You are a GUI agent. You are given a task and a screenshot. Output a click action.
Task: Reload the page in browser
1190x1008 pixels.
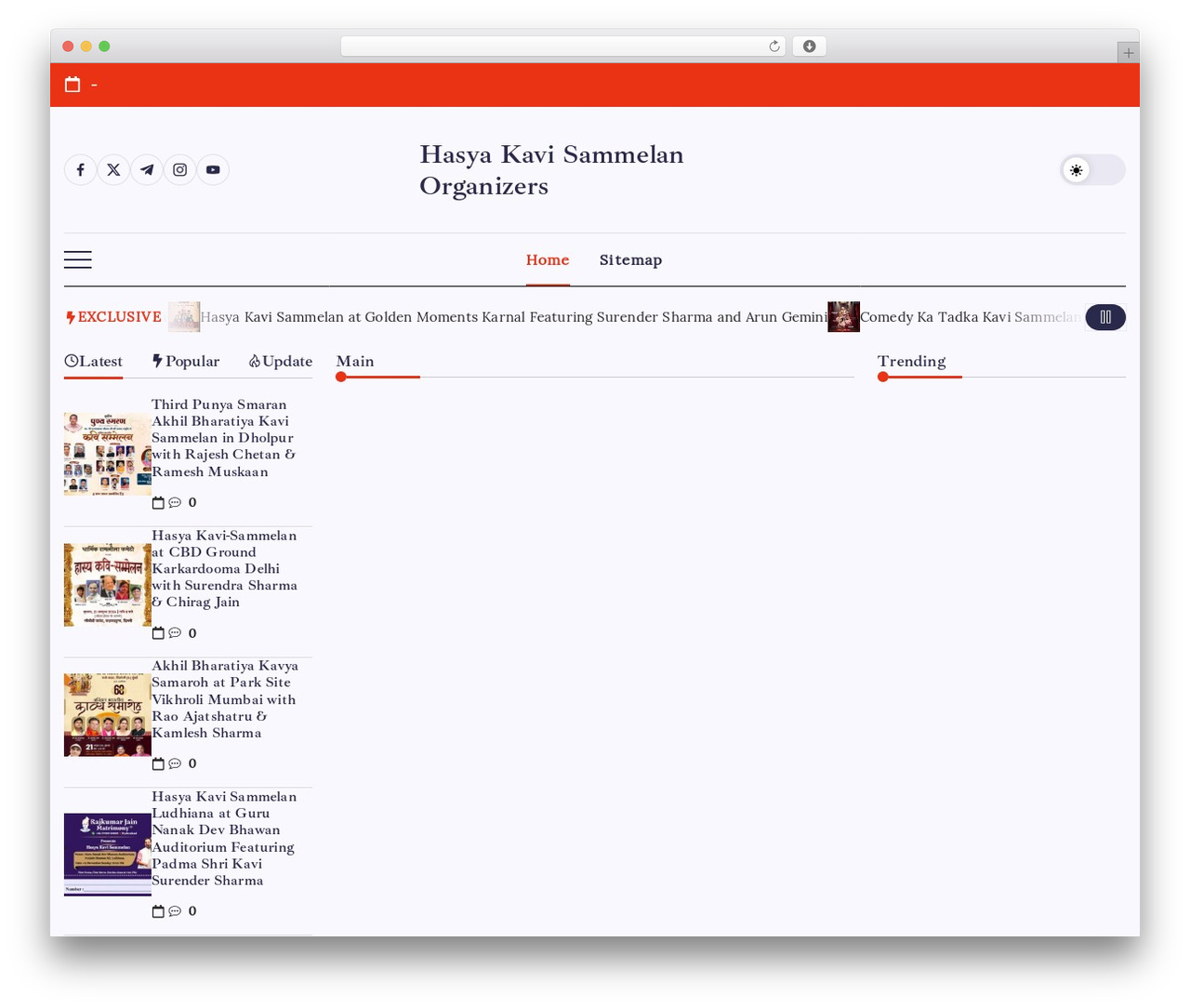point(773,46)
